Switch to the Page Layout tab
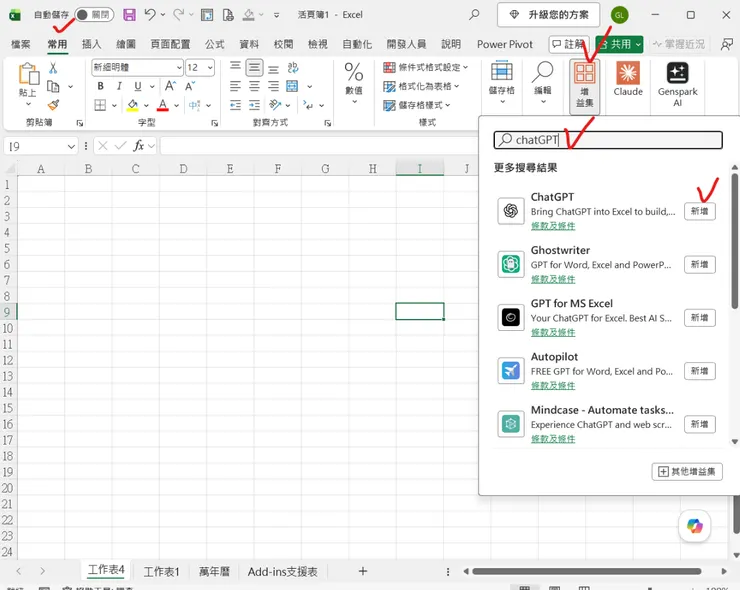 point(170,44)
